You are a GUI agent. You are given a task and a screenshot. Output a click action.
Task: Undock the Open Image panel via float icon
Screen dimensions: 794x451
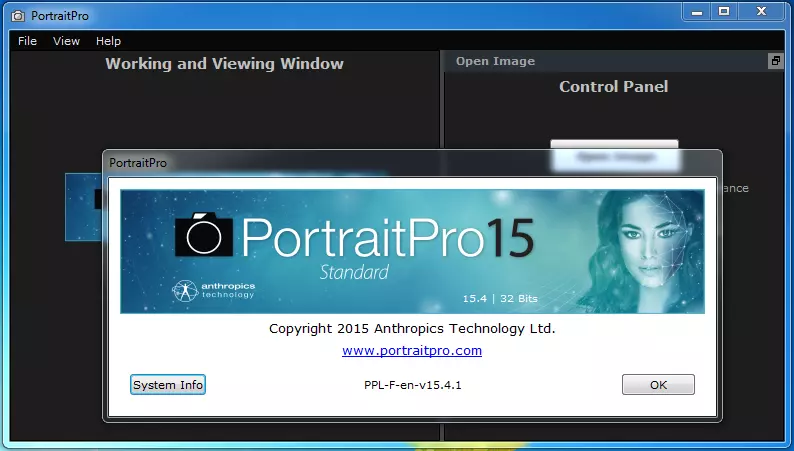point(775,61)
